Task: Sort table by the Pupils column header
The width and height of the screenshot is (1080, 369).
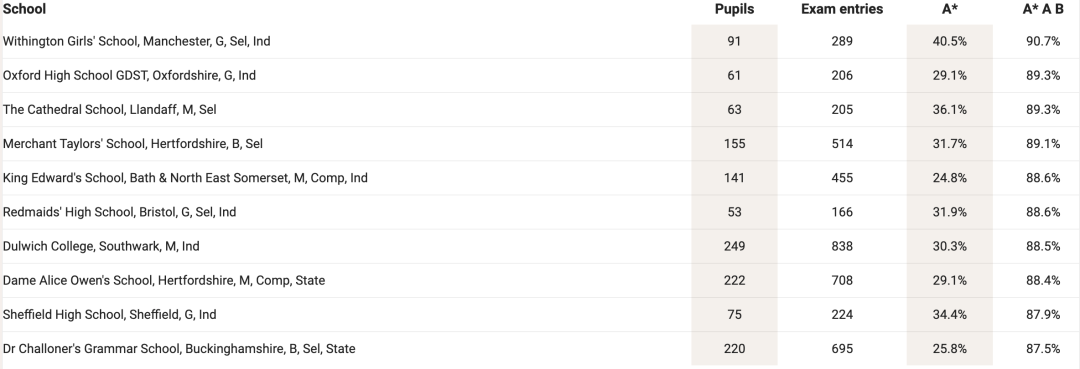Action: (x=734, y=9)
